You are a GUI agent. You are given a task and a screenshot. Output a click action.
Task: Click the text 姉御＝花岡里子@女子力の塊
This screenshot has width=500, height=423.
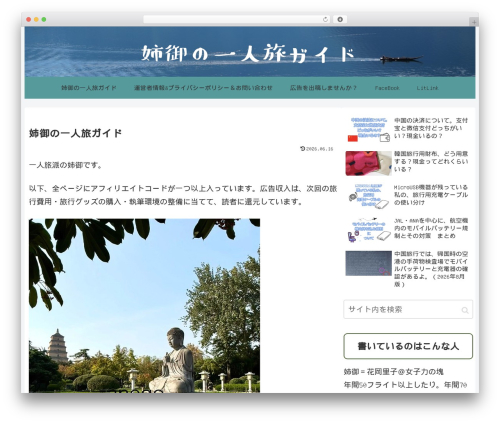393,372
